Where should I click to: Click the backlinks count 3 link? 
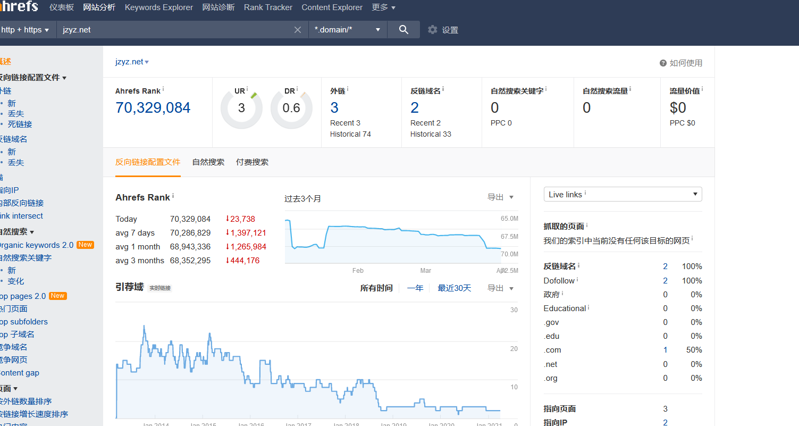point(334,108)
